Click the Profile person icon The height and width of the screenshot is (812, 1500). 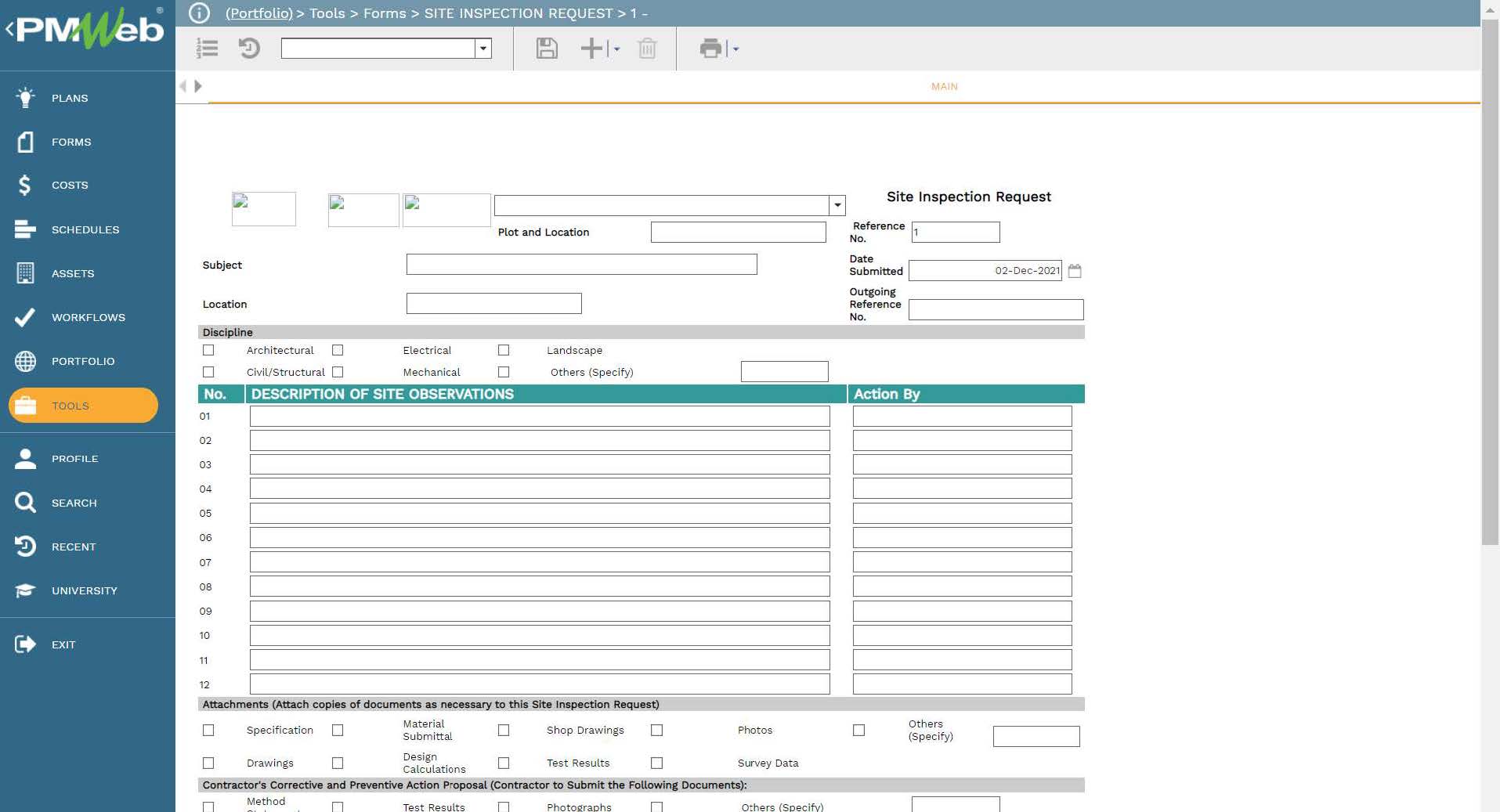pyautogui.click(x=25, y=459)
